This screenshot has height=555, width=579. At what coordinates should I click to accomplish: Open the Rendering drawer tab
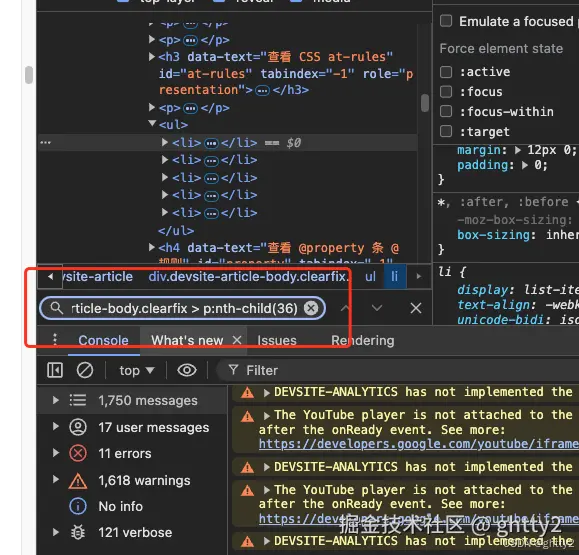[363, 340]
